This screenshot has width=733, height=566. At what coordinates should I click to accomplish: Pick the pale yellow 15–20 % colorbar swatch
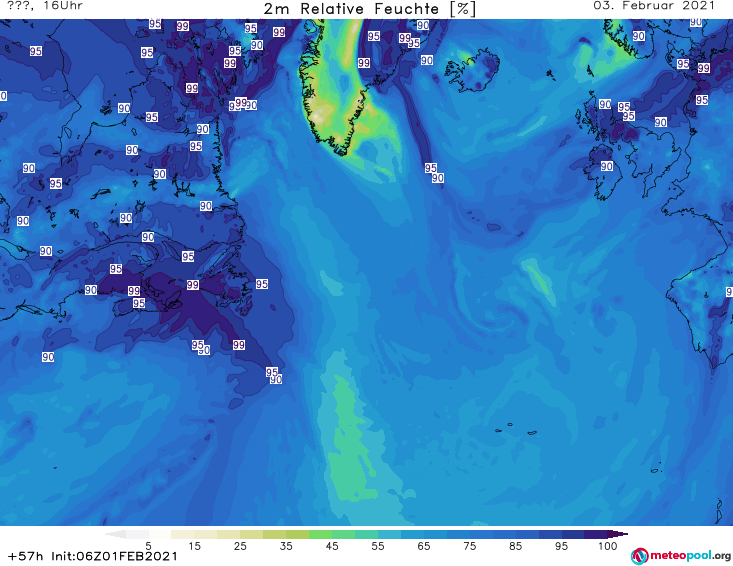(206, 534)
